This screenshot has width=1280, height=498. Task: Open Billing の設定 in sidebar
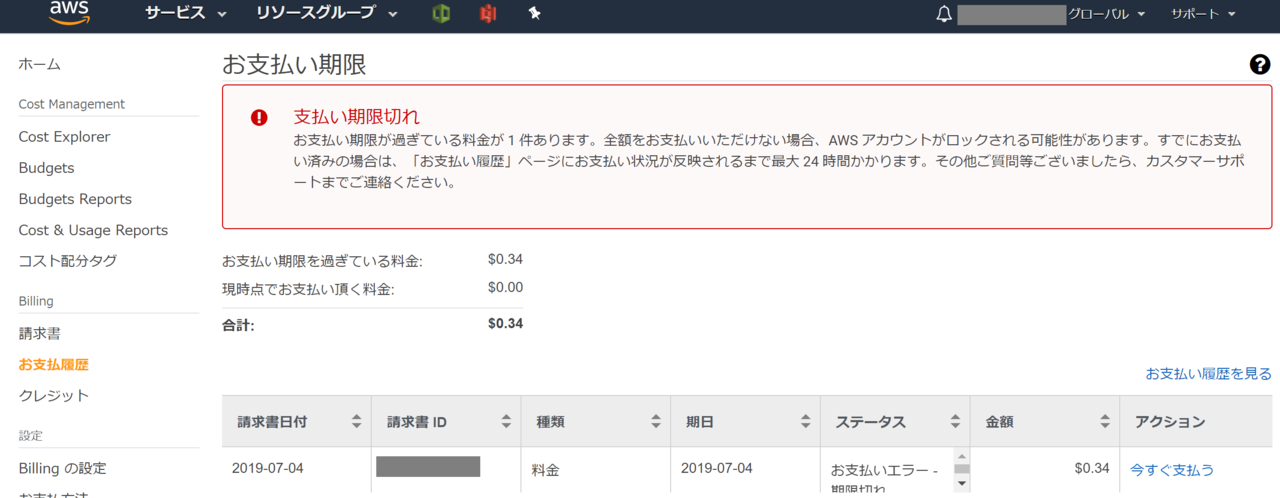coord(62,468)
